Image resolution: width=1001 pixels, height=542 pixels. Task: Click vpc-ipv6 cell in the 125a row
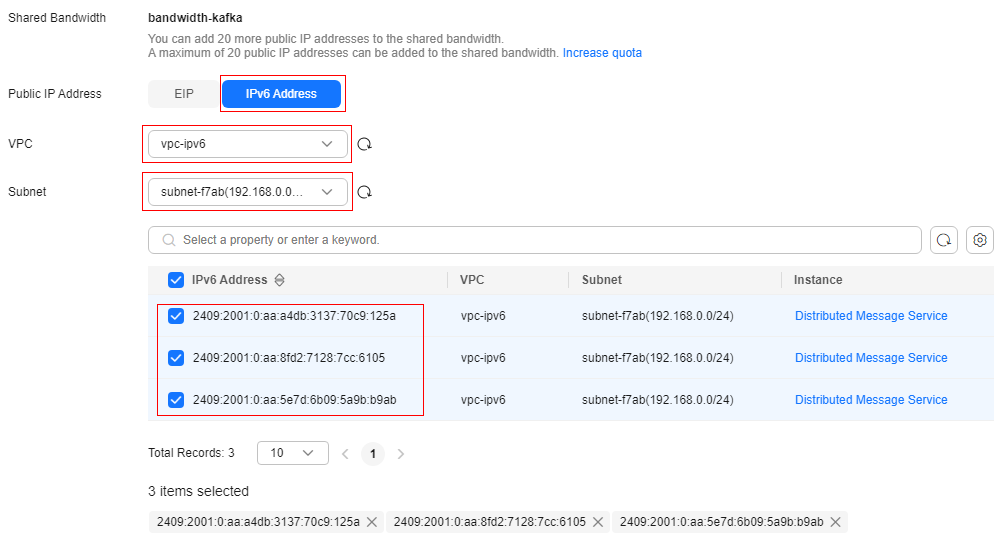[x=483, y=316]
